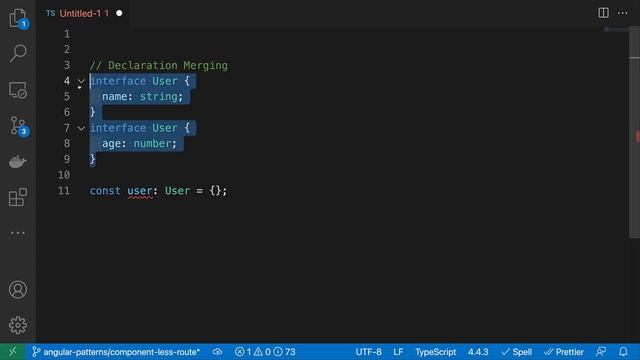Click line number 11 in gutter
Screen dimensions: 640x360
(x=64, y=191)
